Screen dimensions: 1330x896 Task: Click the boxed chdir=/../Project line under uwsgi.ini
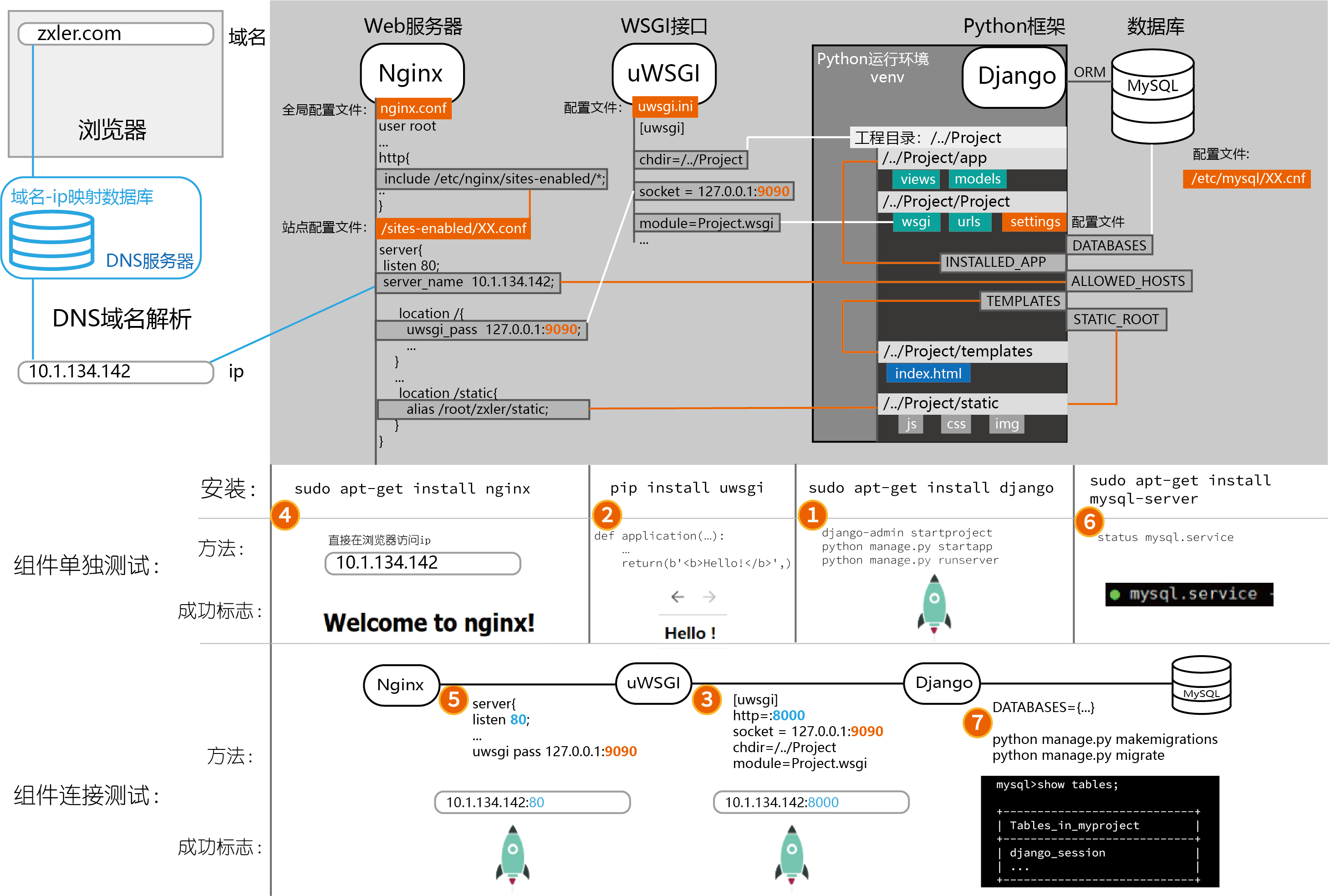[690, 160]
